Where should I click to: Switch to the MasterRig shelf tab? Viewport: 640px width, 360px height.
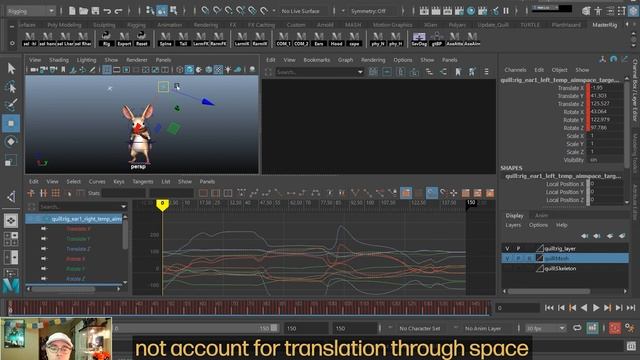(604, 25)
